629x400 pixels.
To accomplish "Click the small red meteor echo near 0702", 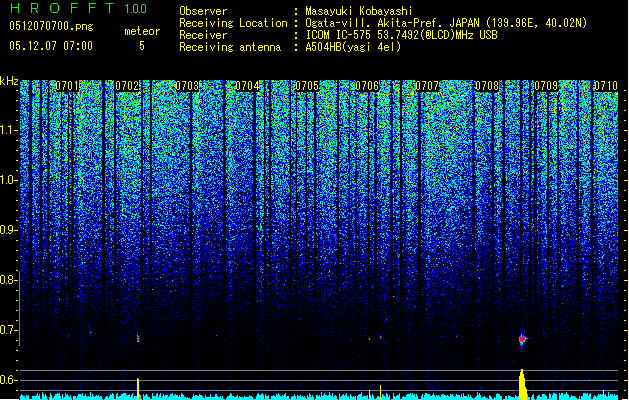I will 138,339.
